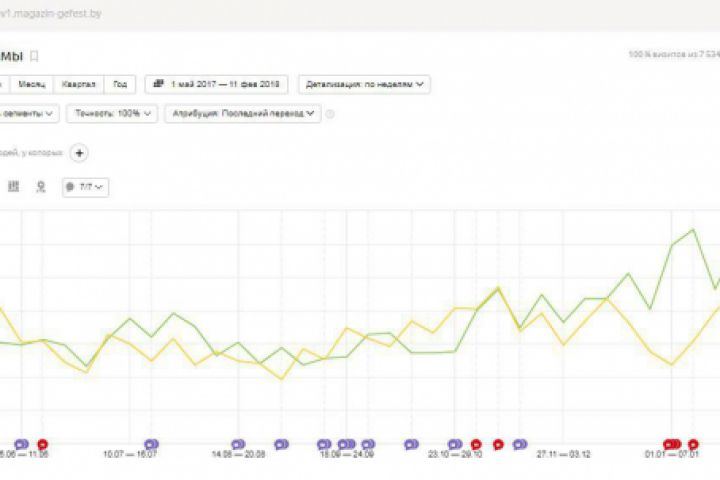
Task: Expand the Детализация: по неделям dropdown
Action: 364,85
